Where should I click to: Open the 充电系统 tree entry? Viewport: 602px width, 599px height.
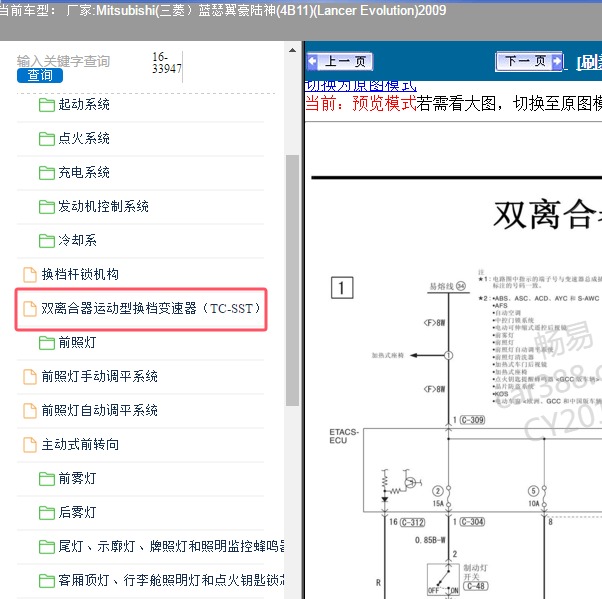[84, 172]
